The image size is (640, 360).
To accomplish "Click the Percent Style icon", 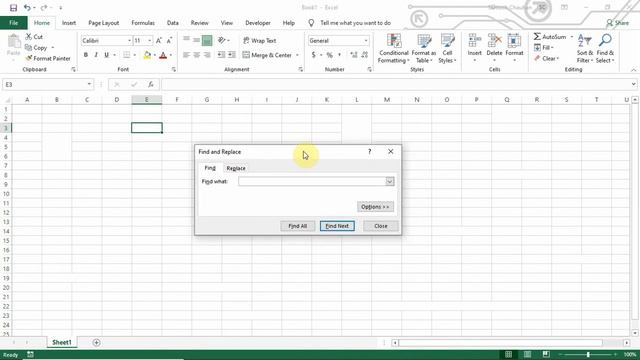I will (x=330, y=55).
